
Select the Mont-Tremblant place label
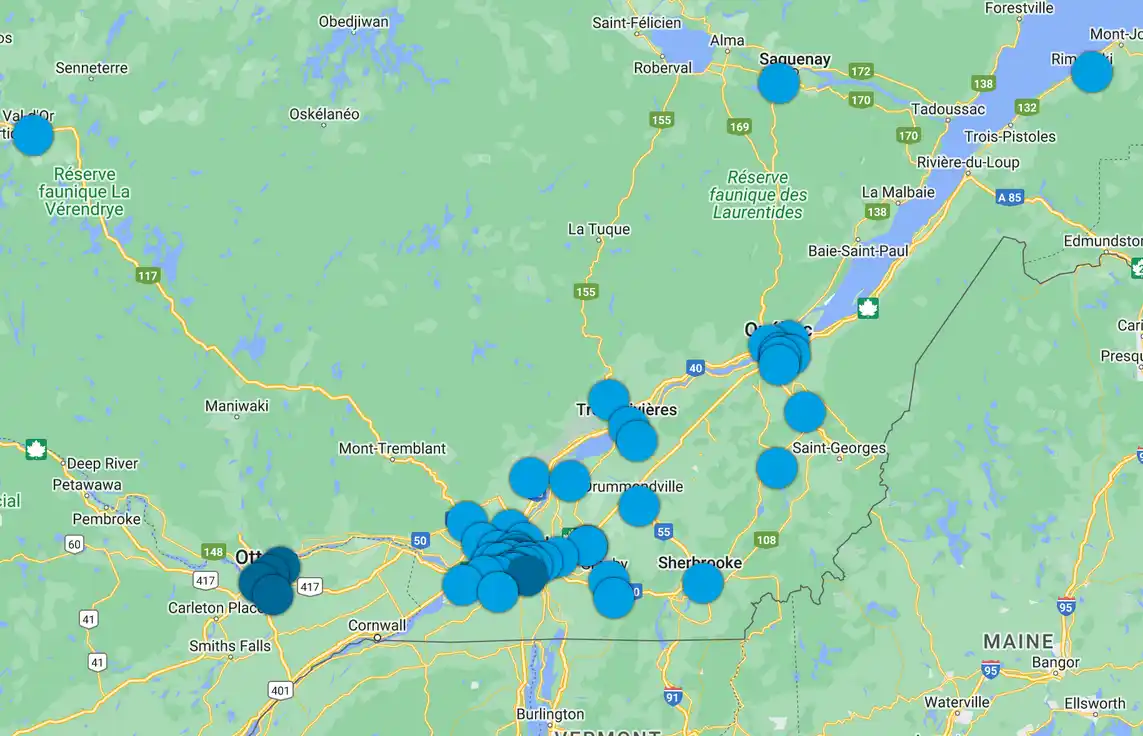[x=392, y=449]
